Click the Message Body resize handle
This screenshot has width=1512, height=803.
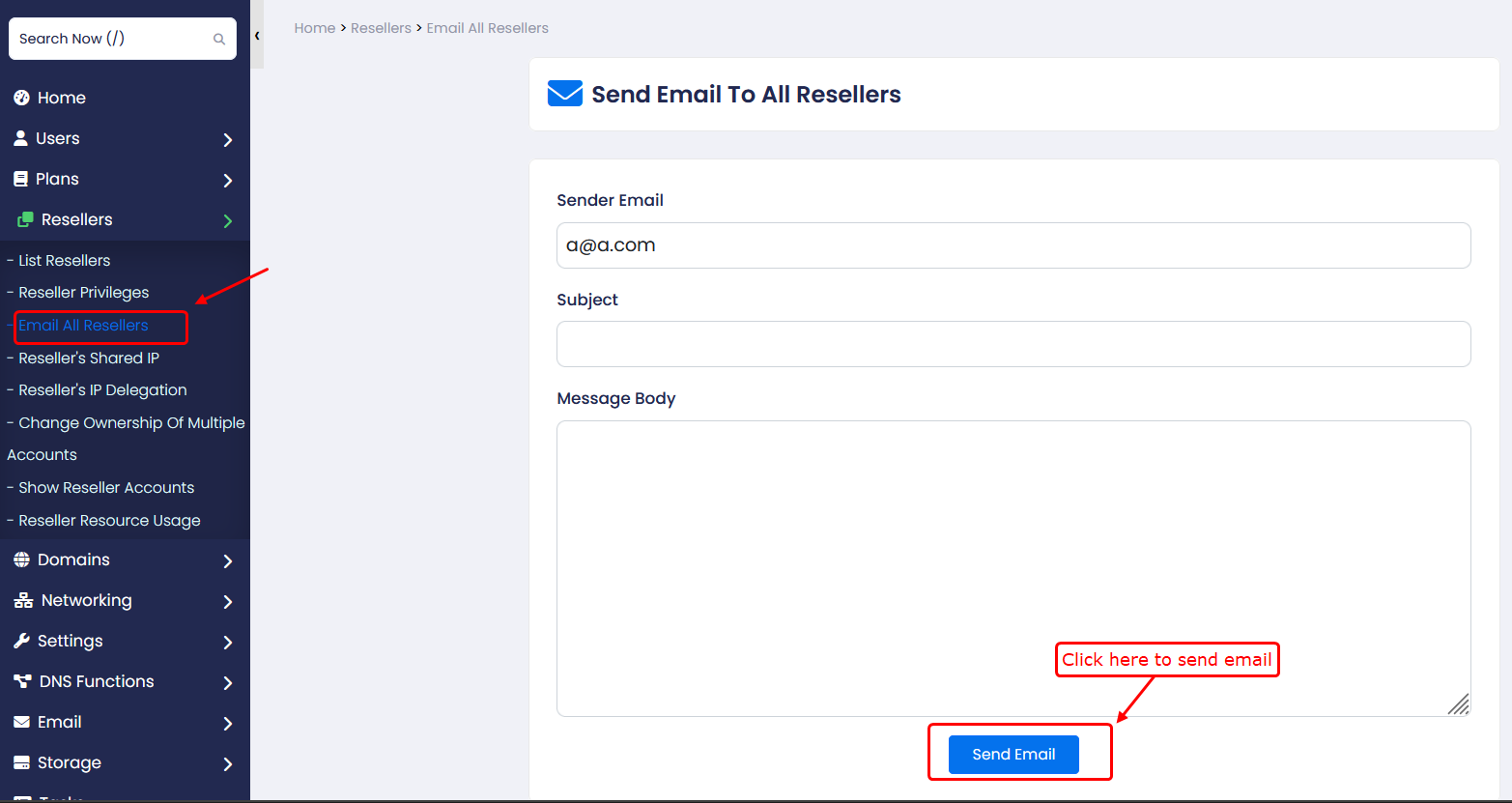1459,704
